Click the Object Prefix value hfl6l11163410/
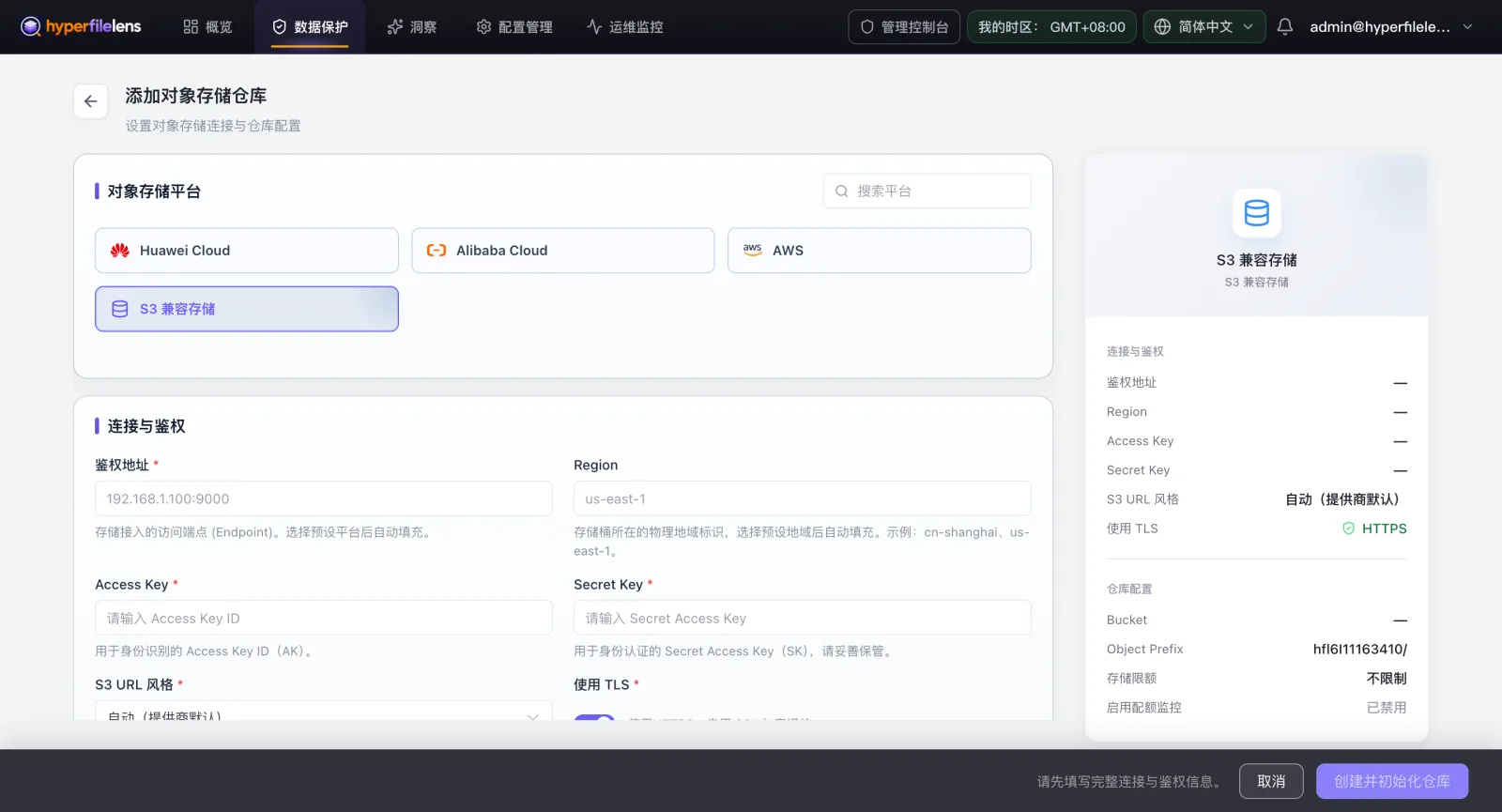 1359,649
